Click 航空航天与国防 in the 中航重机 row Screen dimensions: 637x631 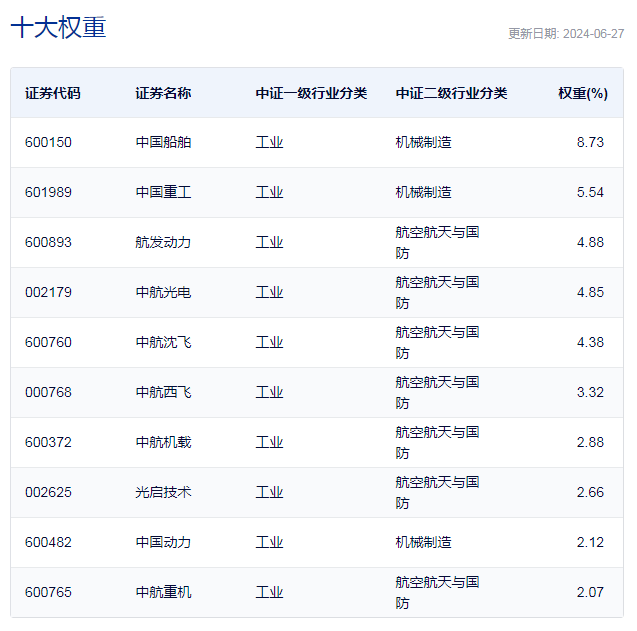[x=438, y=592]
